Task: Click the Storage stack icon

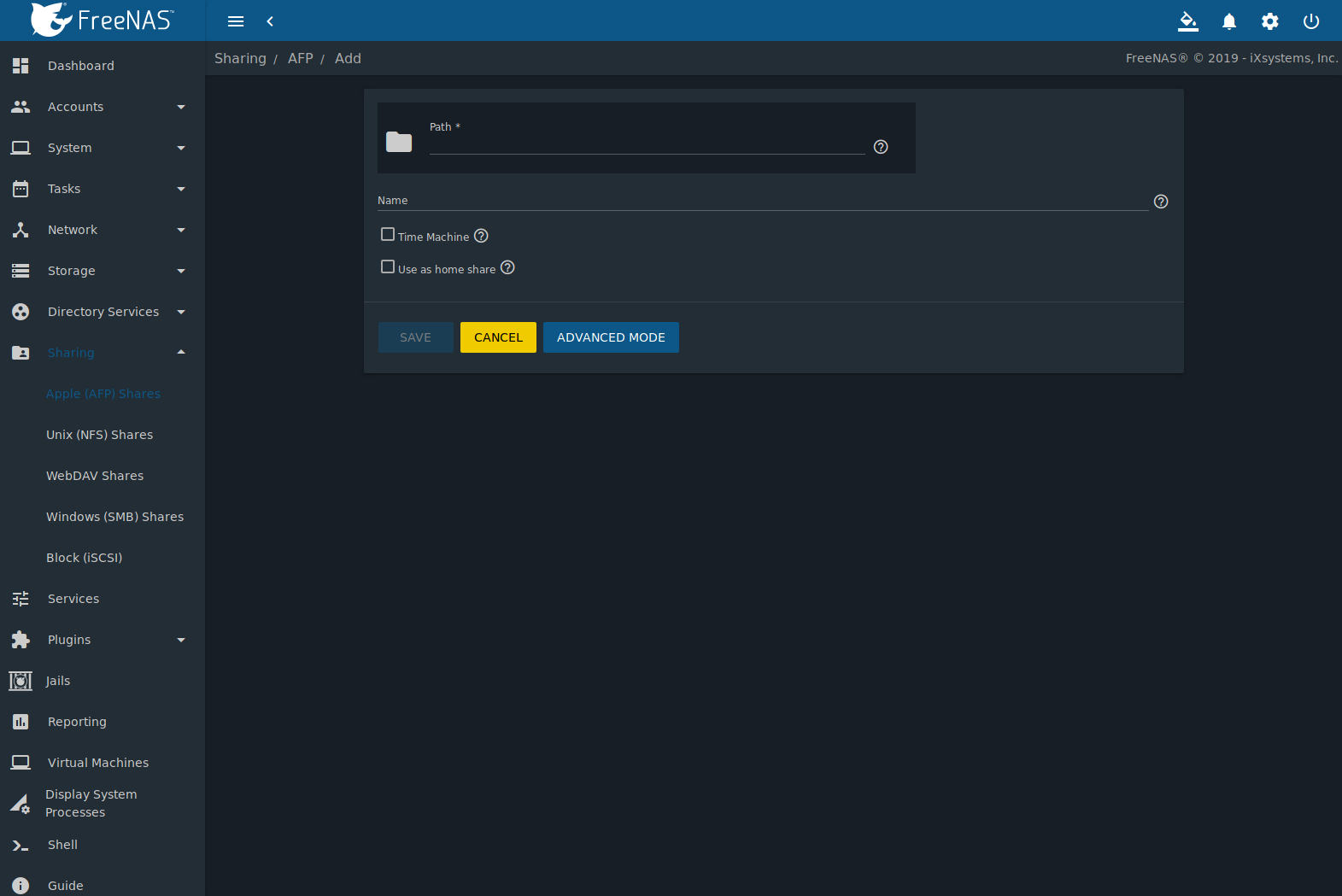Action: tap(21, 271)
